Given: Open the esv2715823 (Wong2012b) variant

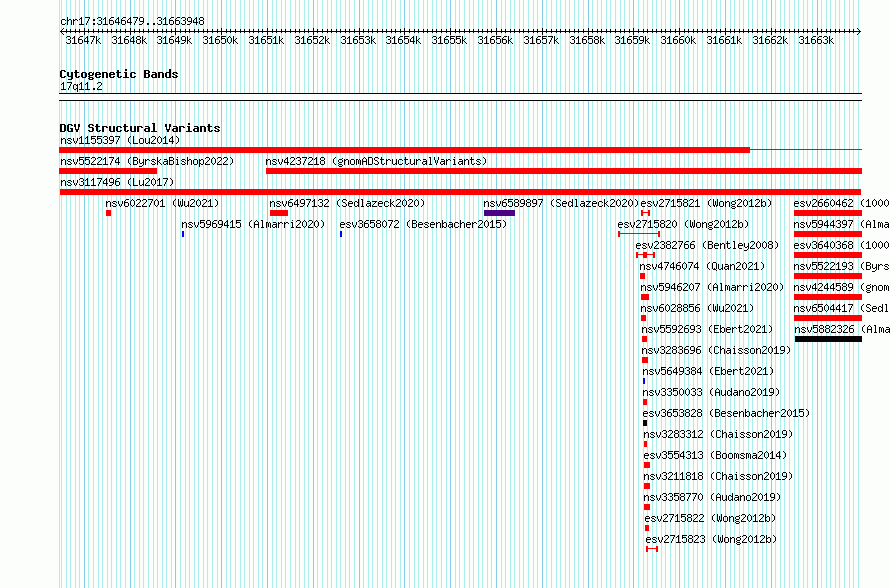Looking at the screenshot, I should pyautogui.click(x=712, y=539).
